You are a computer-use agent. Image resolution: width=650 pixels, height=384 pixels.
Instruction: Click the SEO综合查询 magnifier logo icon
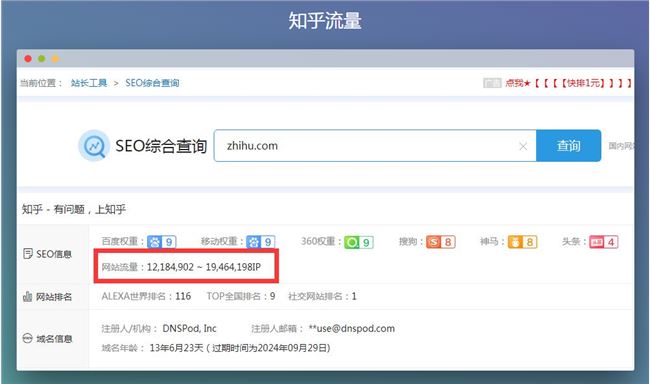pyautogui.click(x=94, y=146)
